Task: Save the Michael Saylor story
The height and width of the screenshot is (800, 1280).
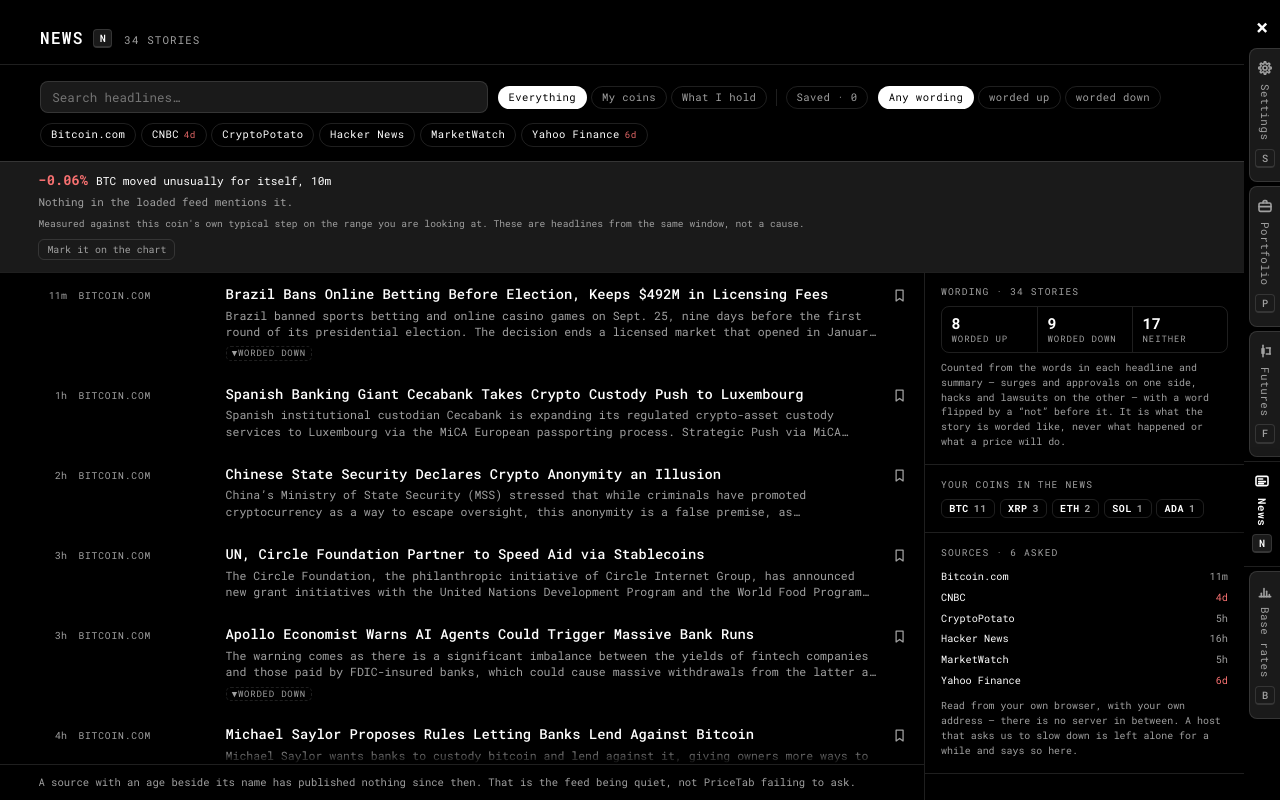Action: [x=899, y=735]
